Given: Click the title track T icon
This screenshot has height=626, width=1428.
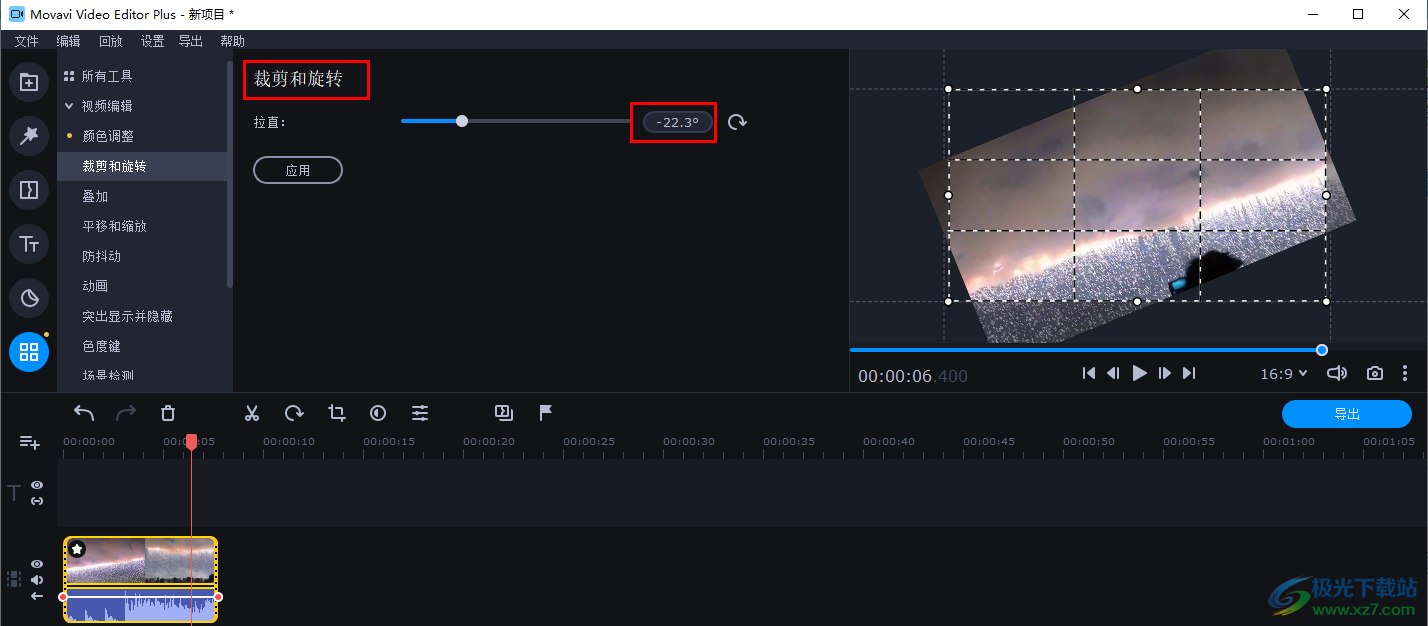Looking at the screenshot, I should (14, 492).
